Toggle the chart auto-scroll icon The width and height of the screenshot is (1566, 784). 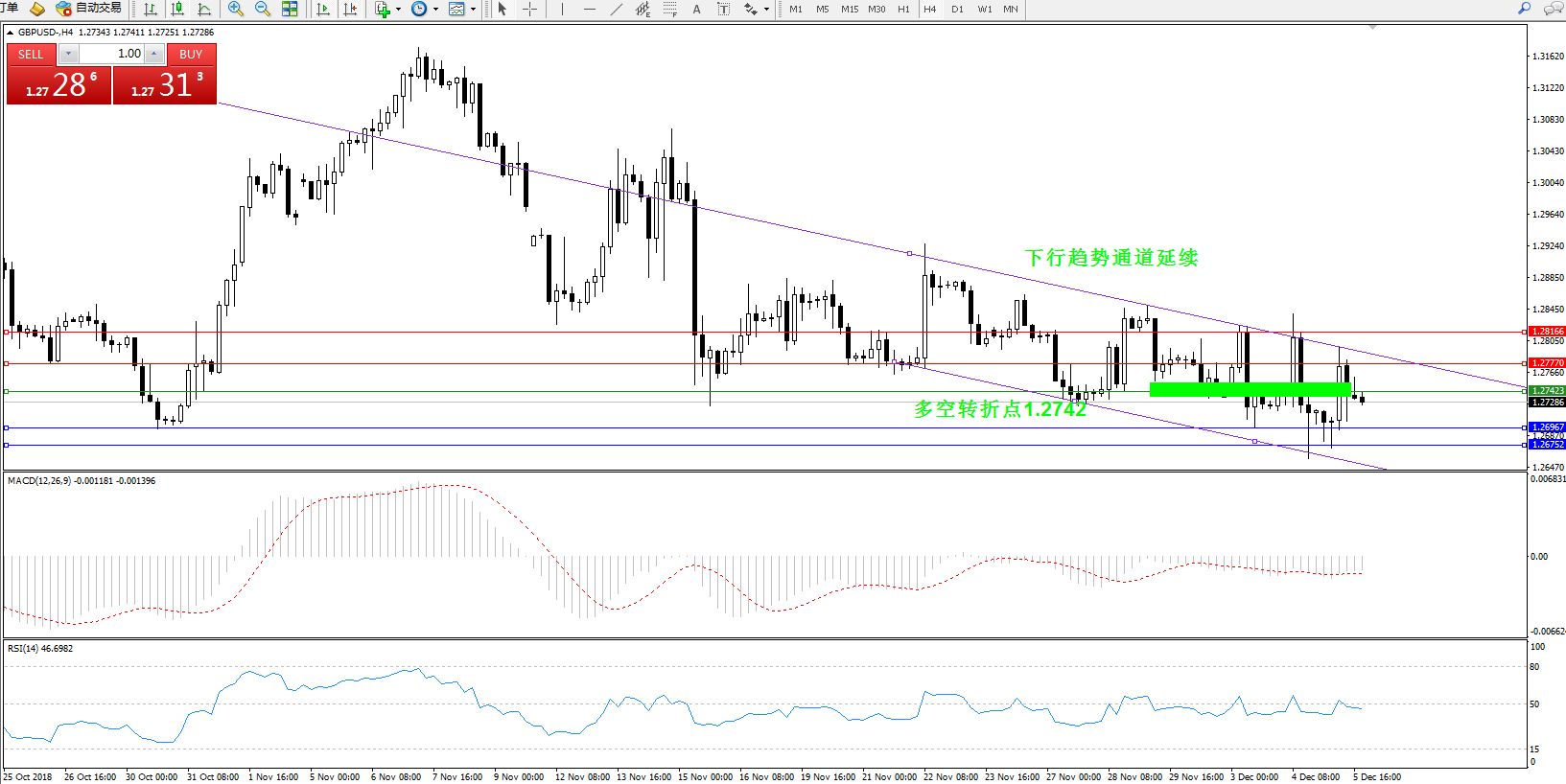tap(323, 9)
